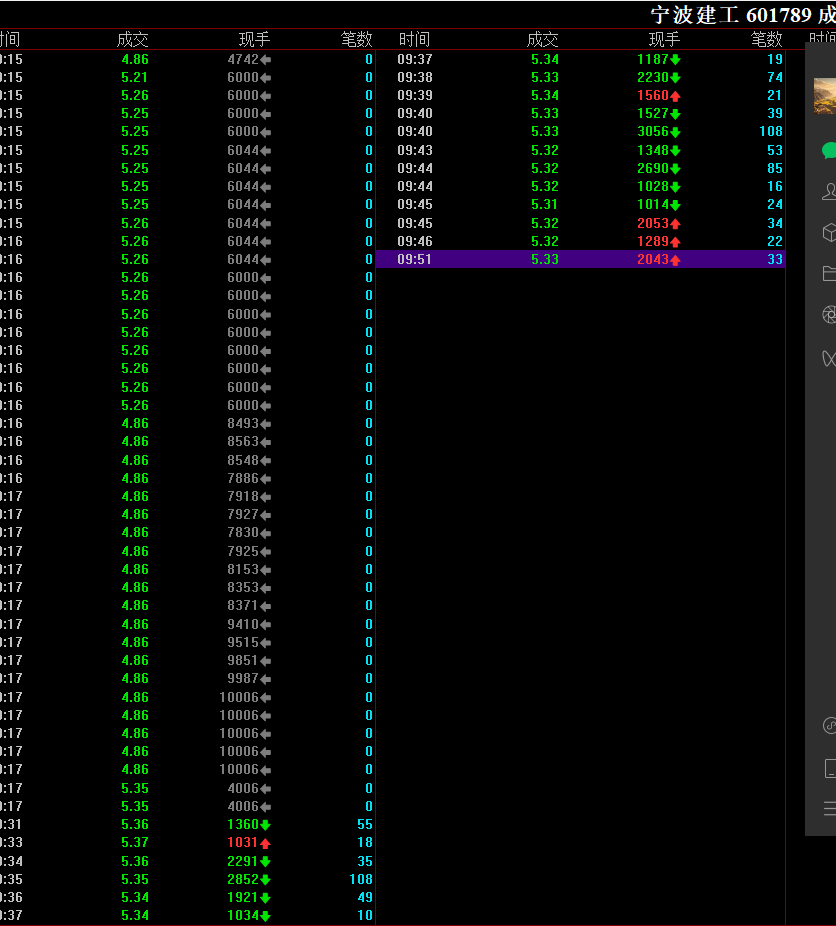The width and height of the screenshot is (836, 926).
Task: Open the WeChat contacts person icon
Action: click(829, 191)
